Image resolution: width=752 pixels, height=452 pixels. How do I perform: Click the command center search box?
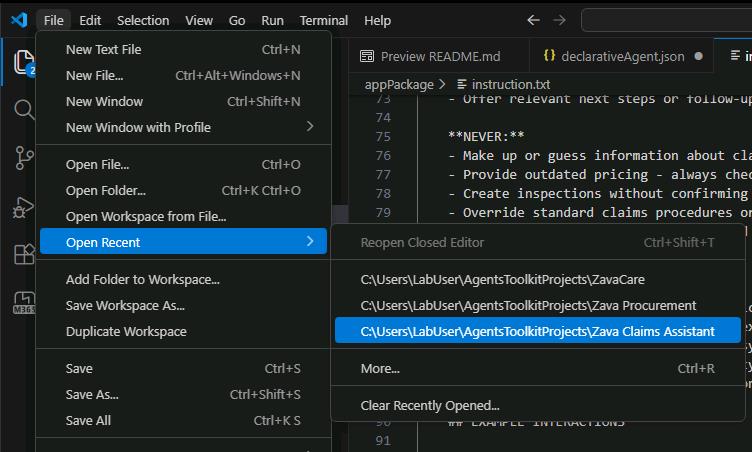667,20
